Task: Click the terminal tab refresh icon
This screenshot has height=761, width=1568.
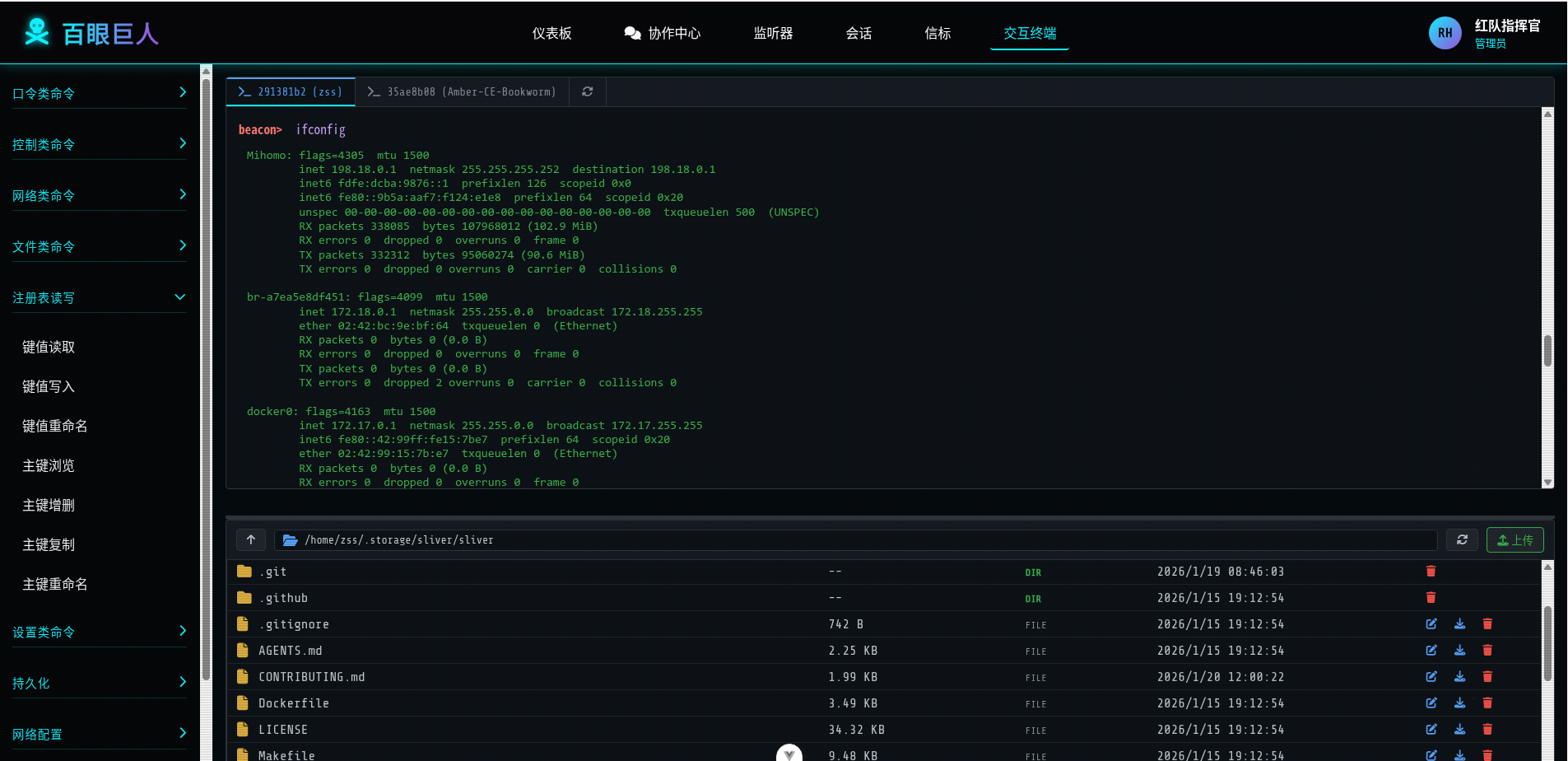Action: point(587,92)
